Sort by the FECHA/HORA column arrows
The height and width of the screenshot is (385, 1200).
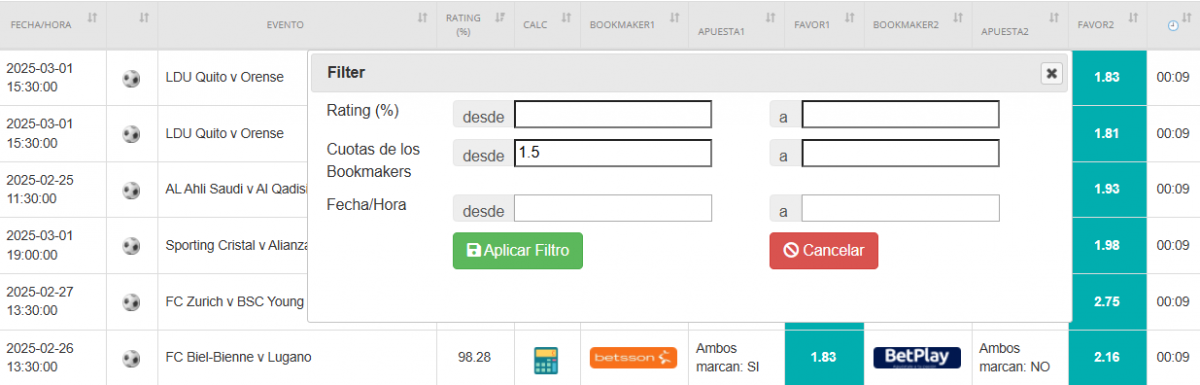pos(93,18)
